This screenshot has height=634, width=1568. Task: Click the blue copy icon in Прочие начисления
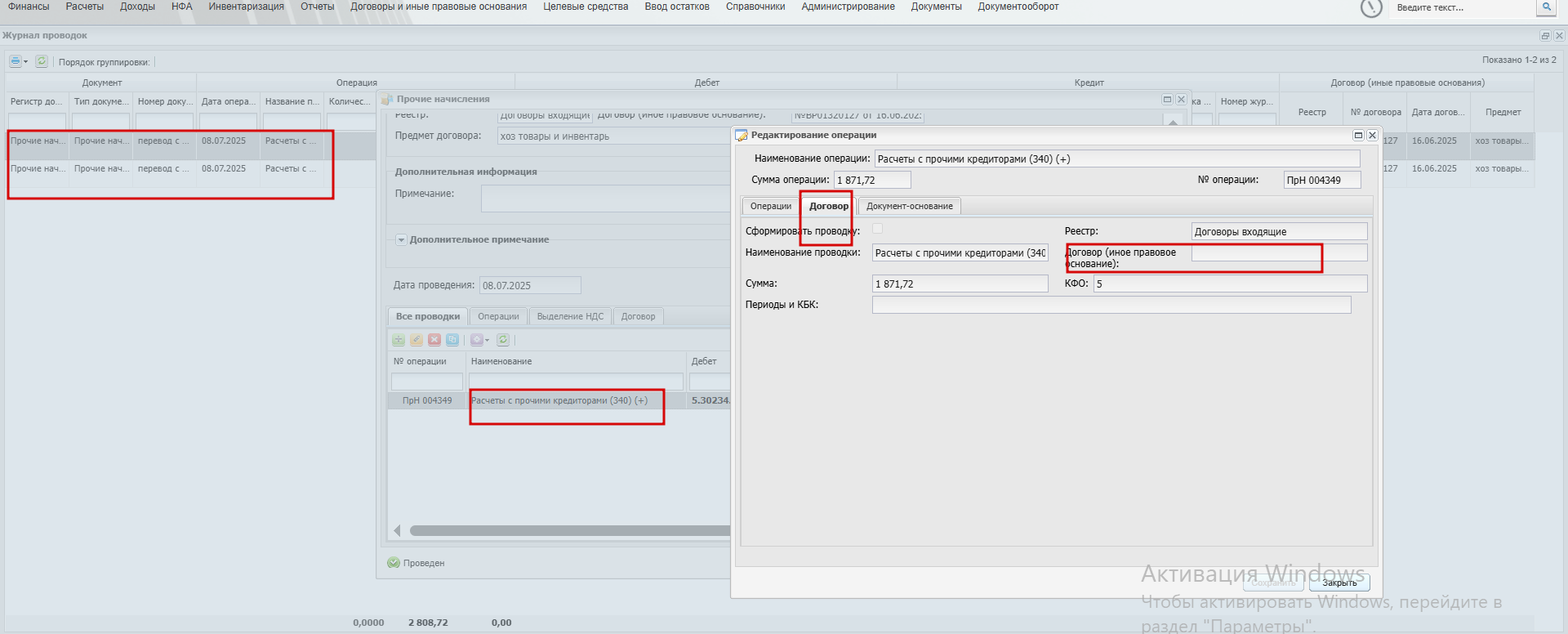pyautogui.click(x=452, y=340)
